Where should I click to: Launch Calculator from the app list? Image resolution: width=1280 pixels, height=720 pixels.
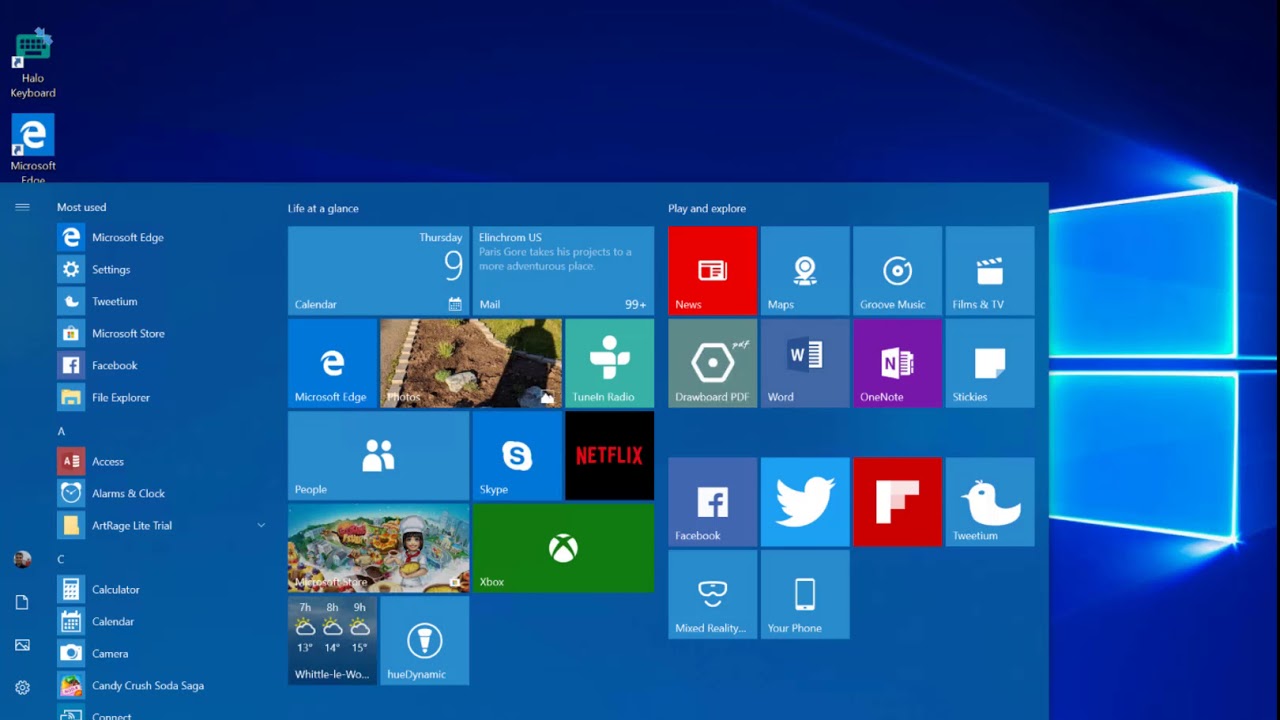[x=162, y=589]
